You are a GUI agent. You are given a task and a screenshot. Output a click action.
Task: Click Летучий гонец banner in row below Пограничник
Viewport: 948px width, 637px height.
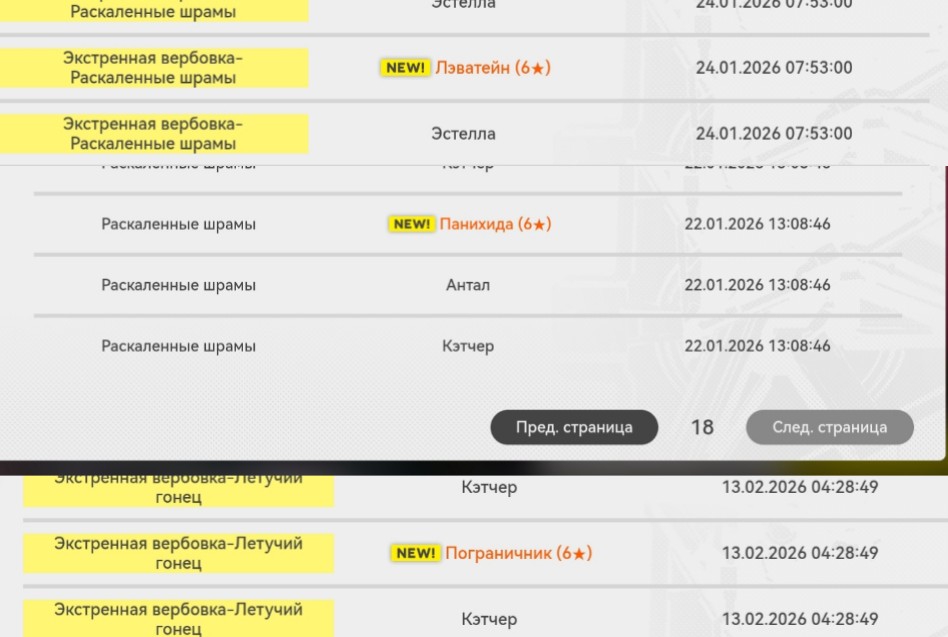coord(178,618)
